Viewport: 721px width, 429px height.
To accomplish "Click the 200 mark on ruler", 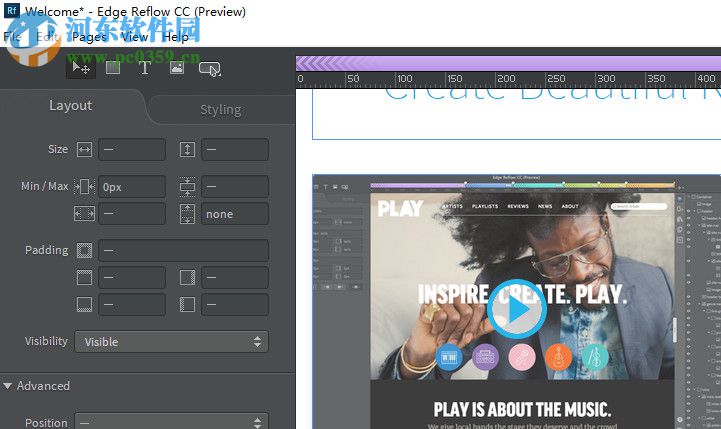I will [x=506, y=79].
